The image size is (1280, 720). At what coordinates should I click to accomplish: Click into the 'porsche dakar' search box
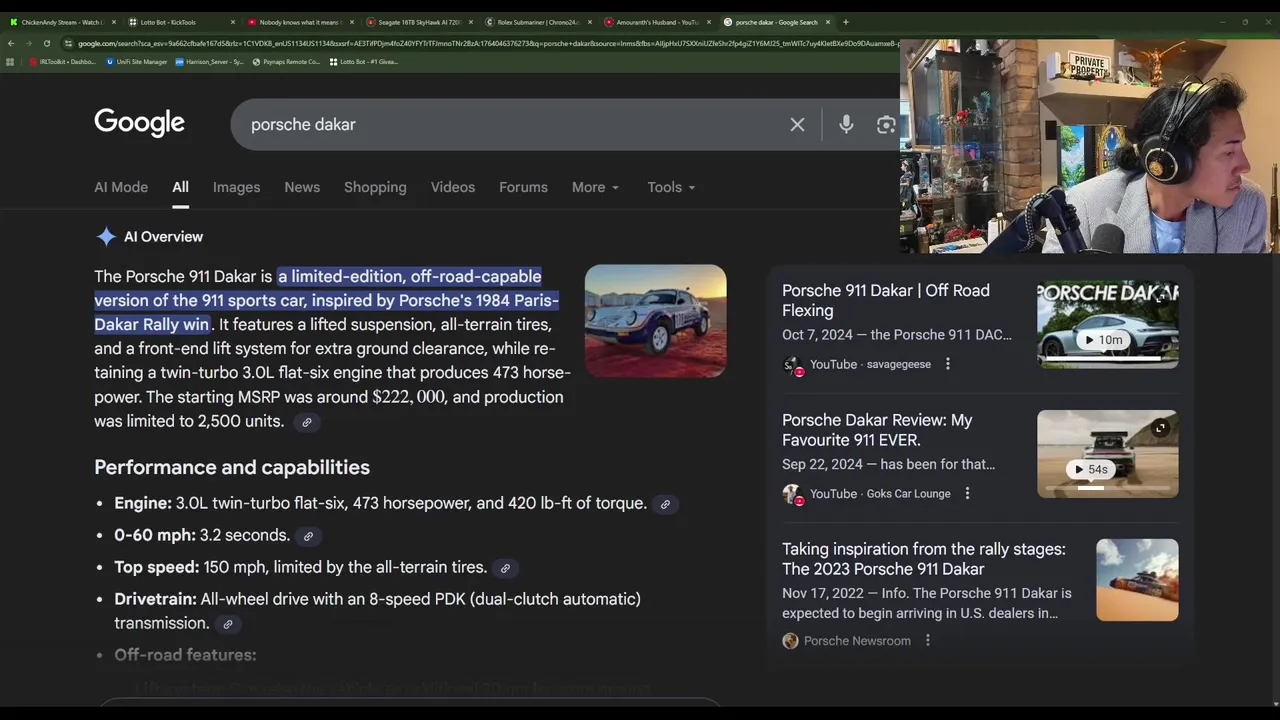[x=510, y=125]
